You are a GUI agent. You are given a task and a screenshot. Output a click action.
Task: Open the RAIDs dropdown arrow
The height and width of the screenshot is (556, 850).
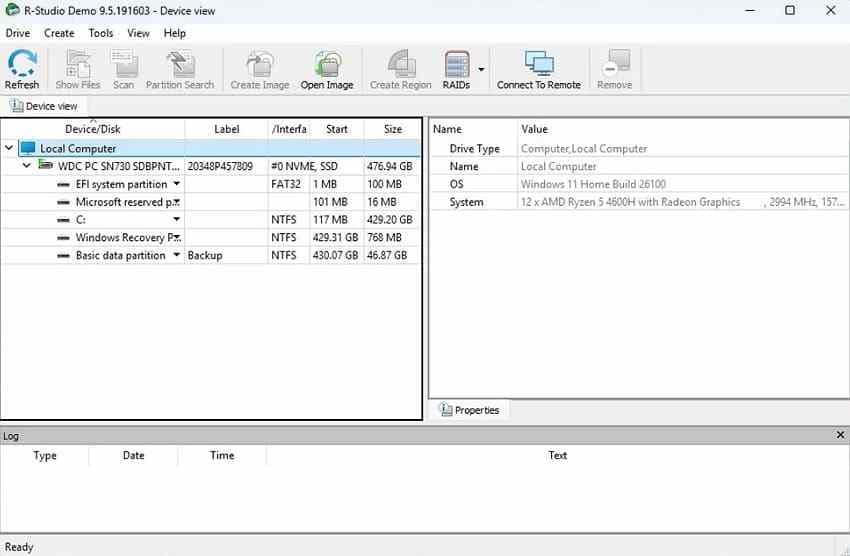(481, 69)
